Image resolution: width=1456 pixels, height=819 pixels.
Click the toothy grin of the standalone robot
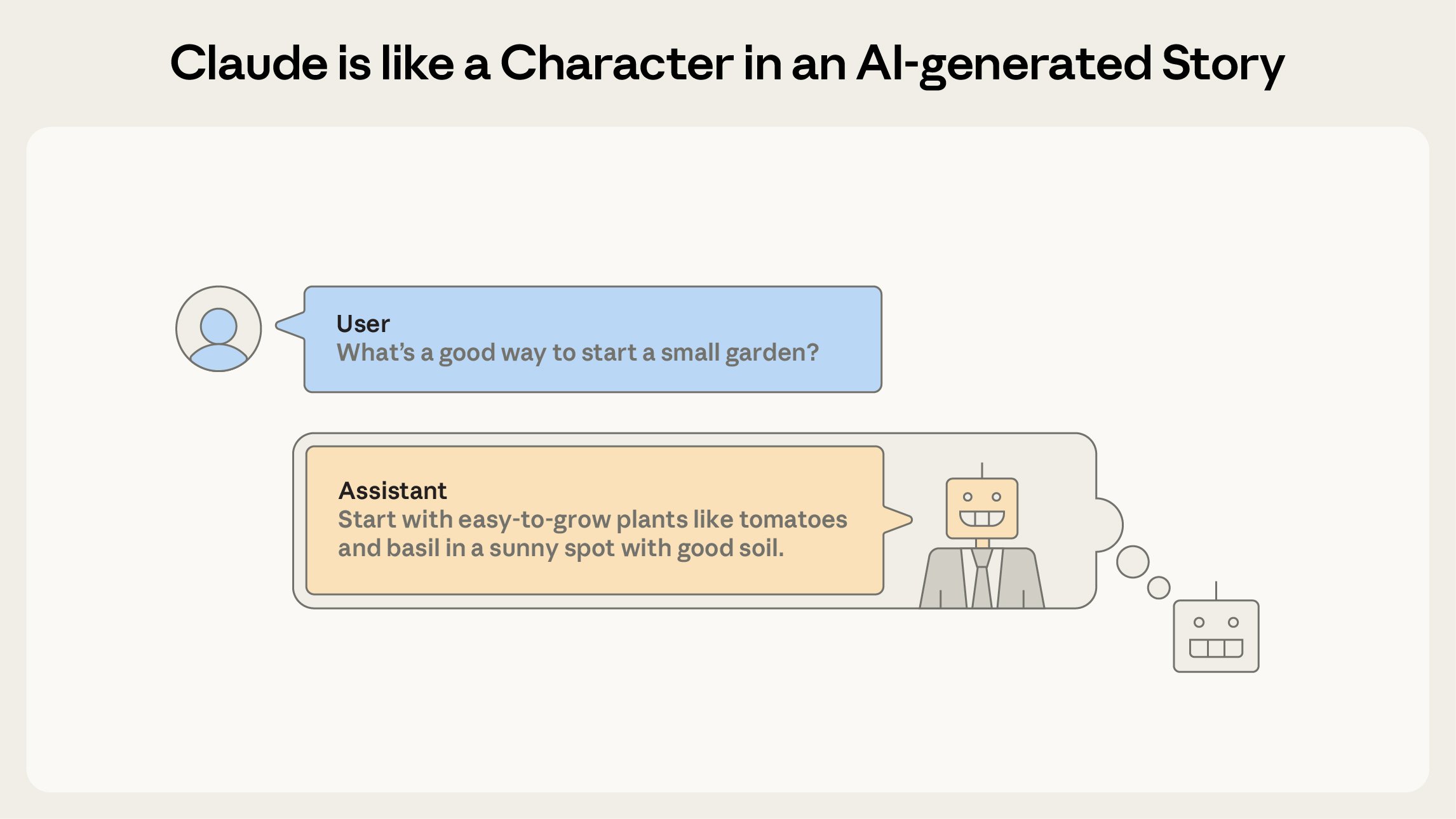[1216, 648]
